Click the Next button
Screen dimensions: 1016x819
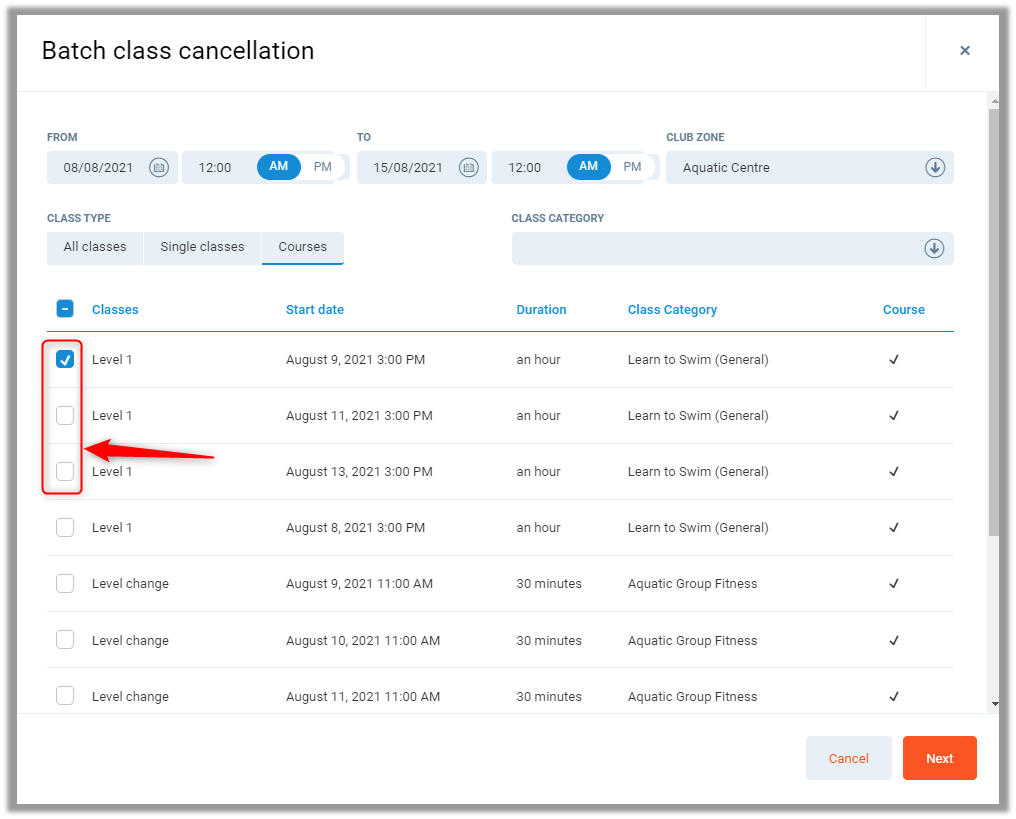pyautogui.click(x=939, y=758)
